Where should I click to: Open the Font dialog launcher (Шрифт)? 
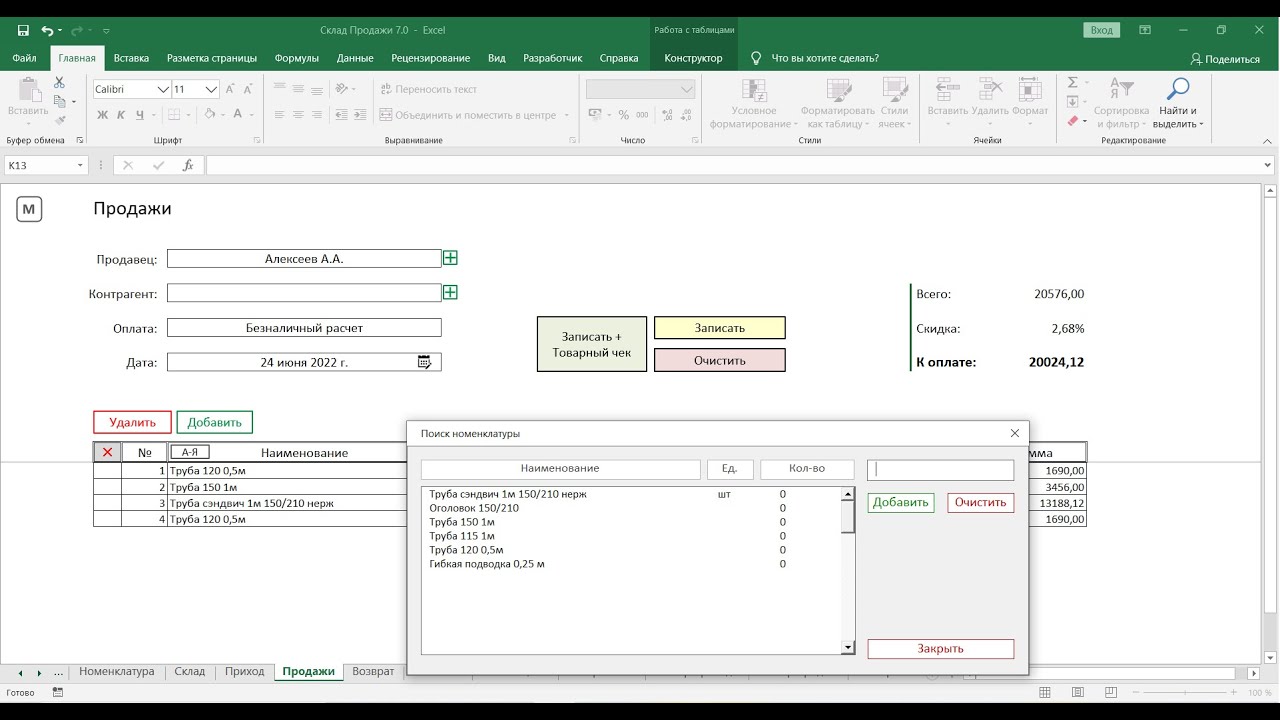tap(257, 140)
